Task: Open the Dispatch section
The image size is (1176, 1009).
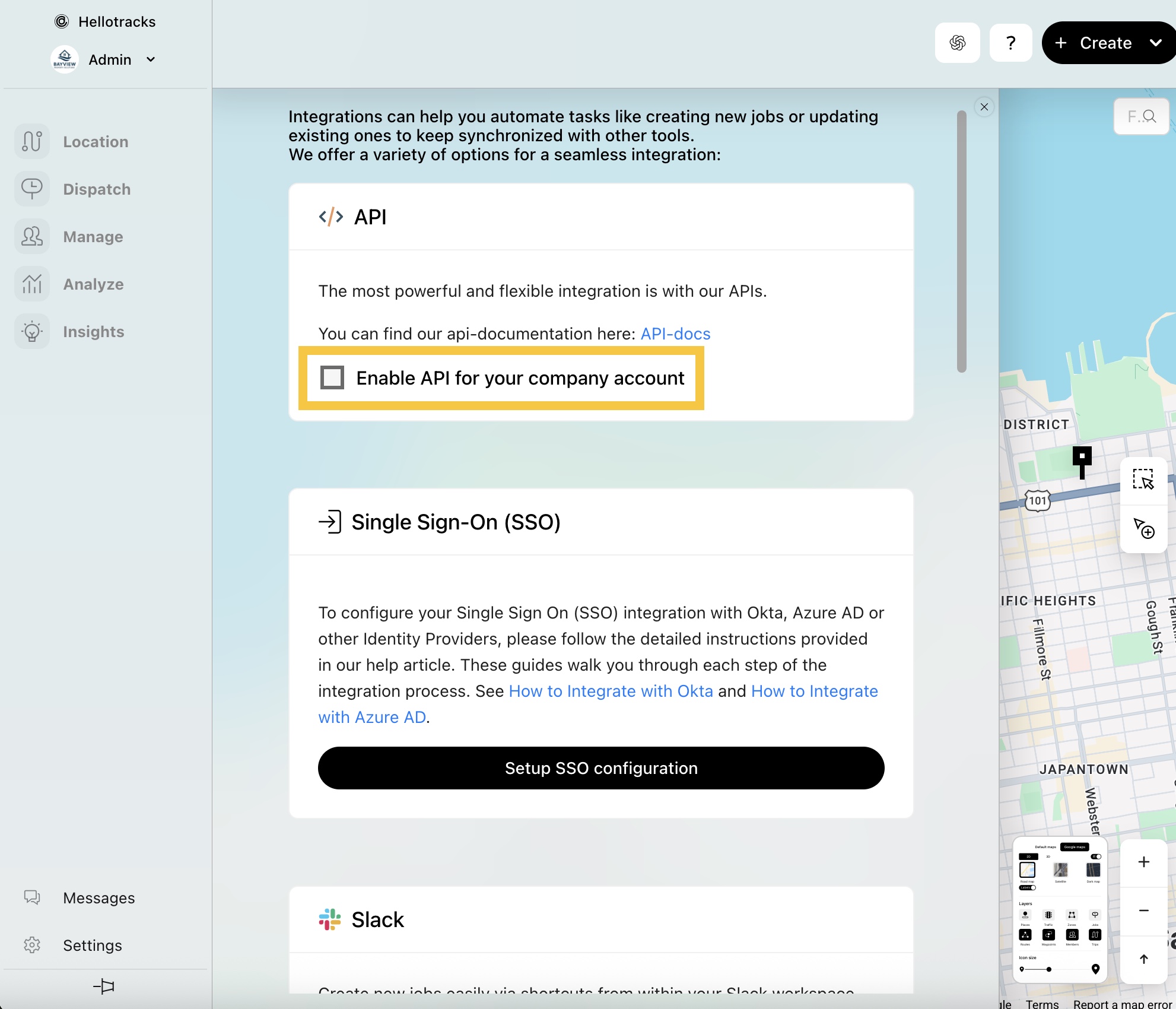Action: point(96,189)
